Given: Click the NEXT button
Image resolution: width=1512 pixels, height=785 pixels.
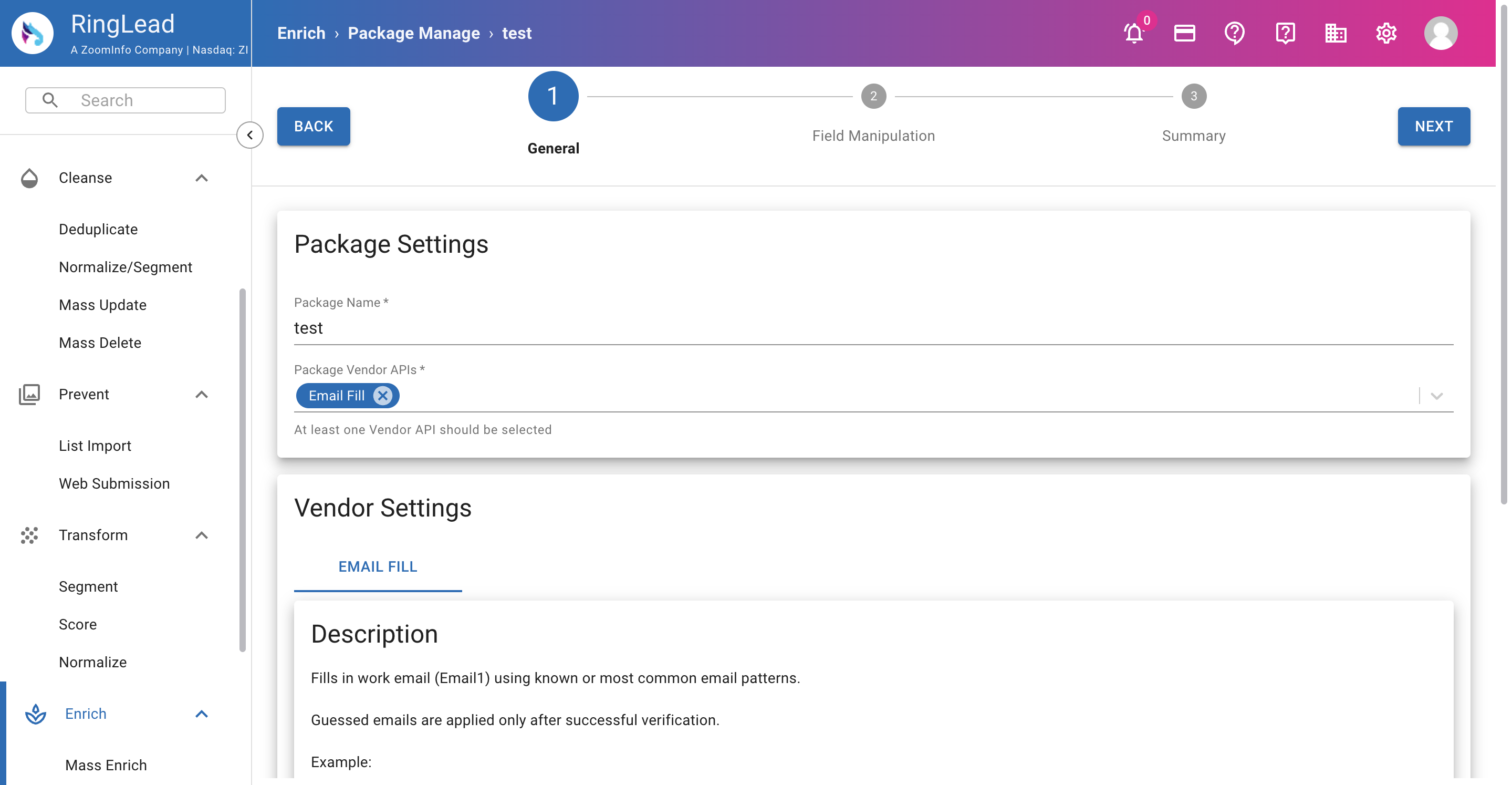Looking at the screenshot, I should [1434, 126].
